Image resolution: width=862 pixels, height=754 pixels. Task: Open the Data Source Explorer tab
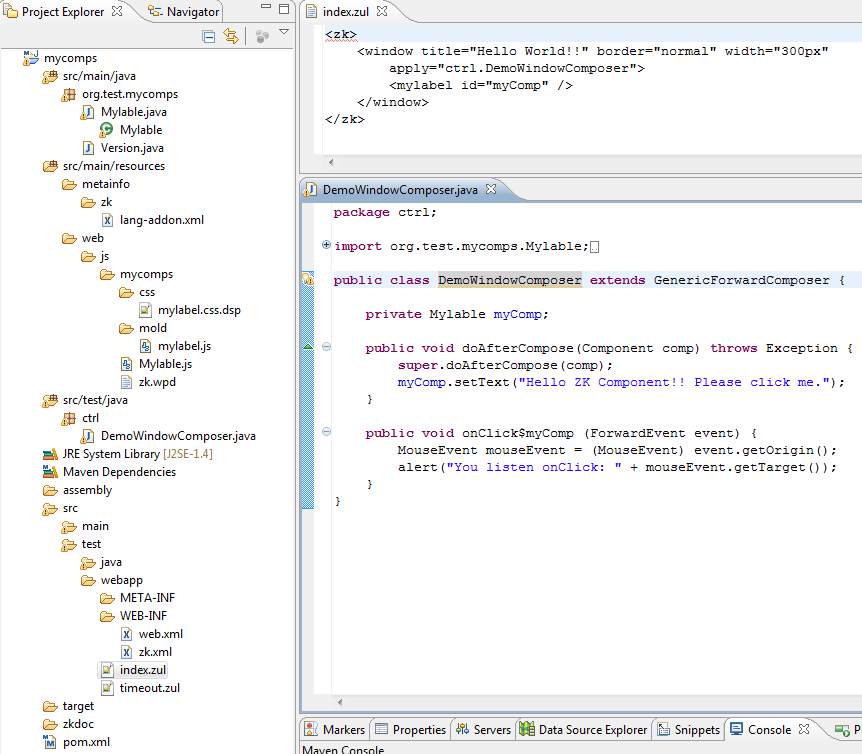click(583, 729)
